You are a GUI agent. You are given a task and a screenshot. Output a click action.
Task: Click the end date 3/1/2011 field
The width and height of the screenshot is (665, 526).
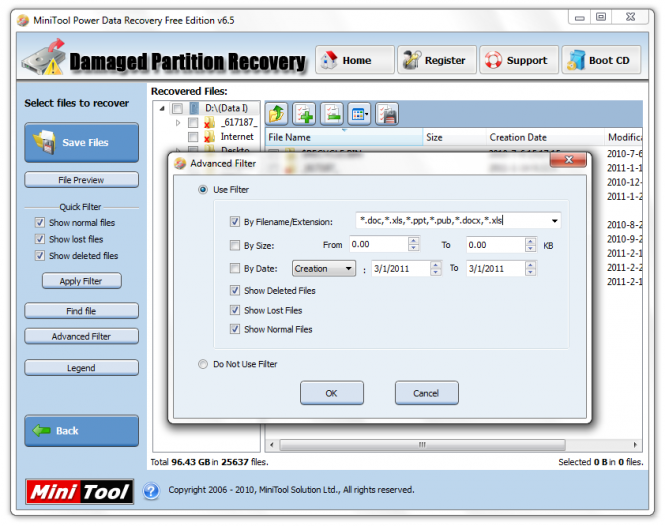(x=496, y=268)
